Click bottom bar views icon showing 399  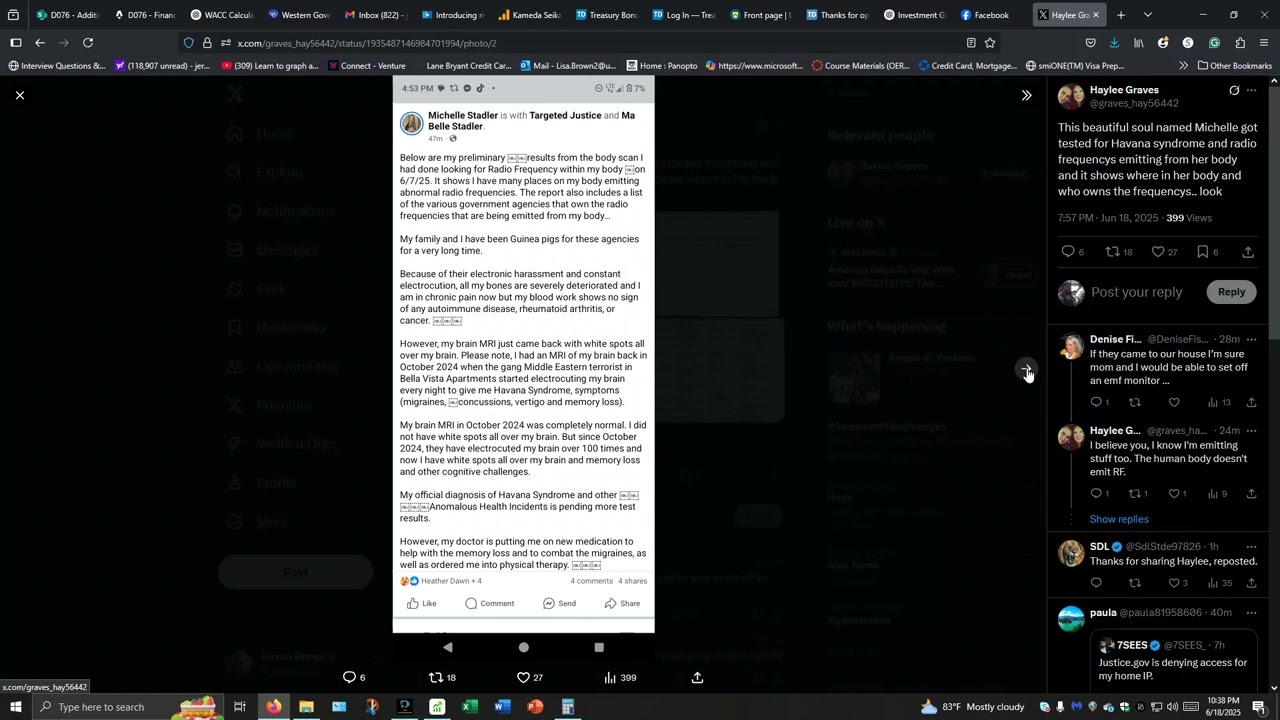click(x=620, y=678)
